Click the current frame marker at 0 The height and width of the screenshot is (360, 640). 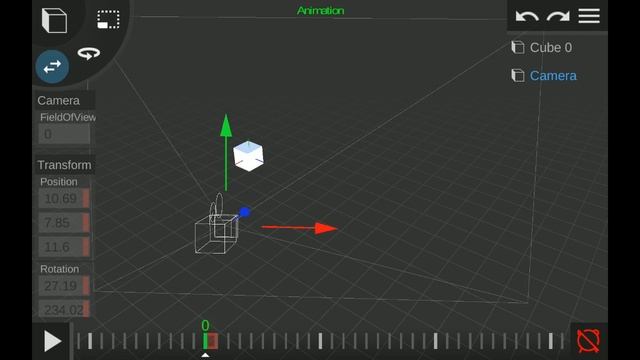pos(205,341)
